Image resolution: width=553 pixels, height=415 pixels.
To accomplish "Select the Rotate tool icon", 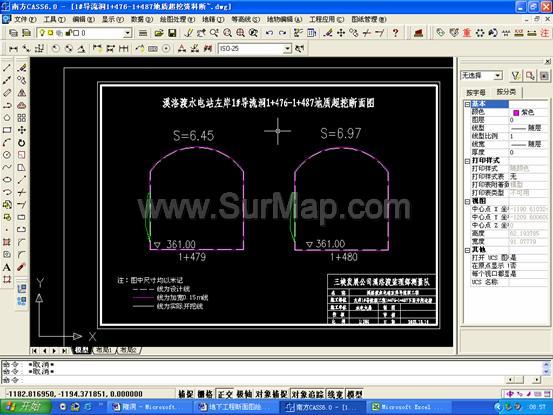I will point(22,142).
